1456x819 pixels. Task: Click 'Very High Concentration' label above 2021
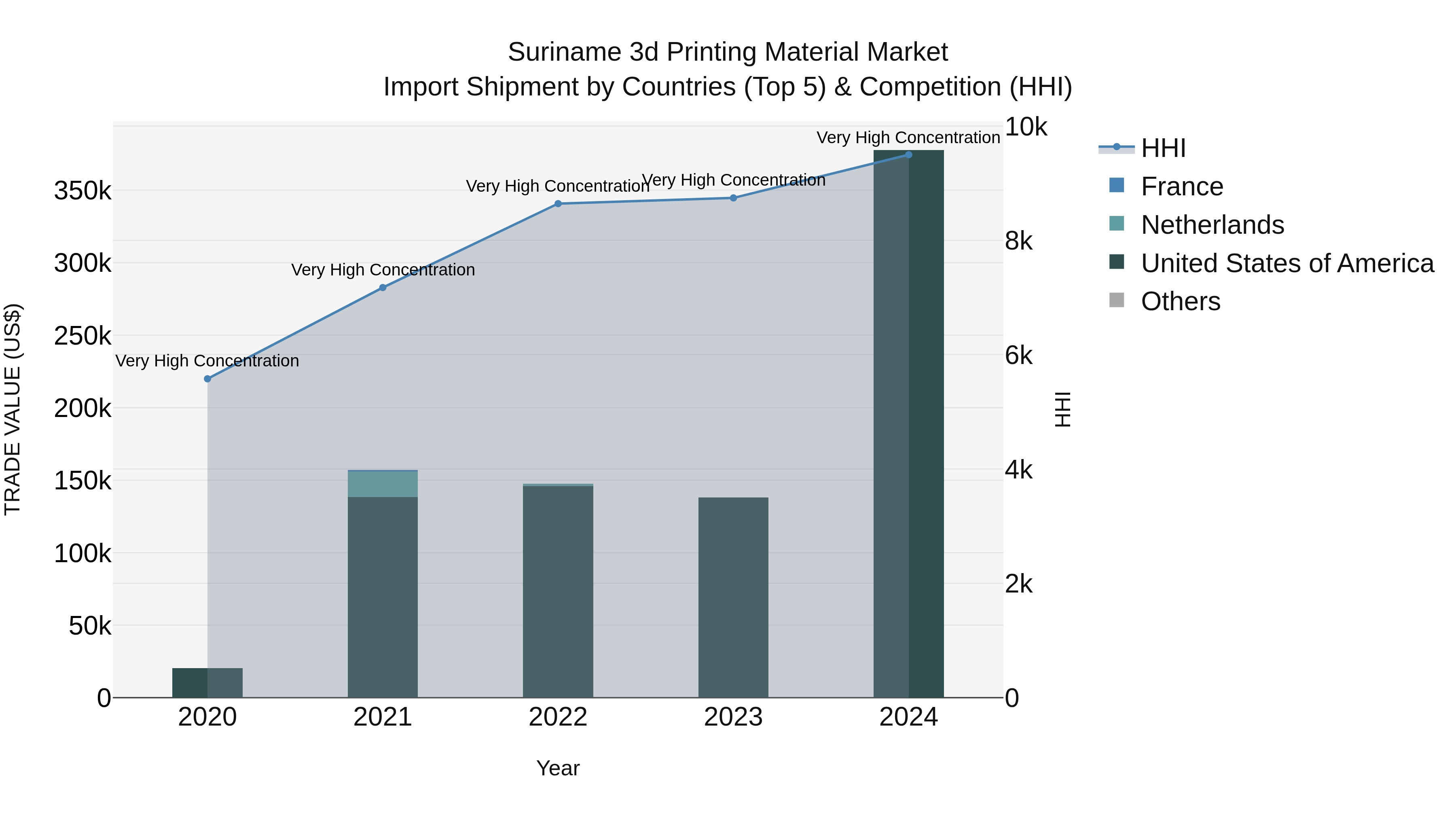point(383,270)
